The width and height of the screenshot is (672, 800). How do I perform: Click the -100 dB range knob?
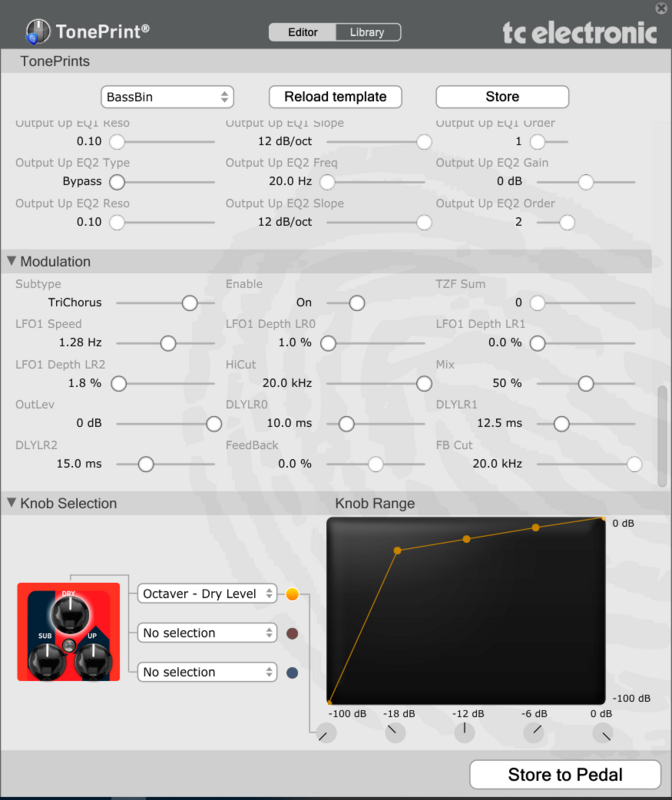click(x=326, y=733)
